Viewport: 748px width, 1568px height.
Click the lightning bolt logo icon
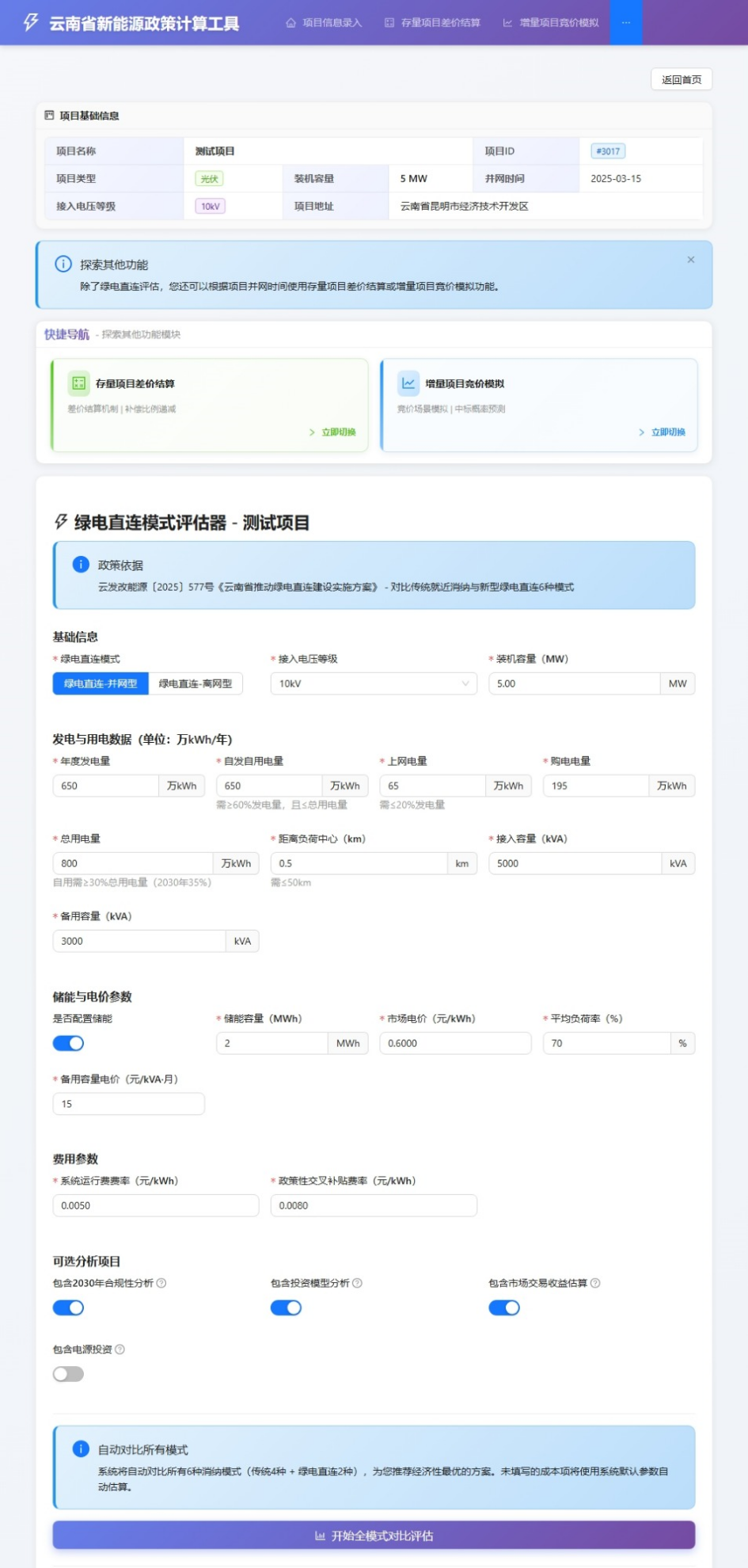[31, 22]
